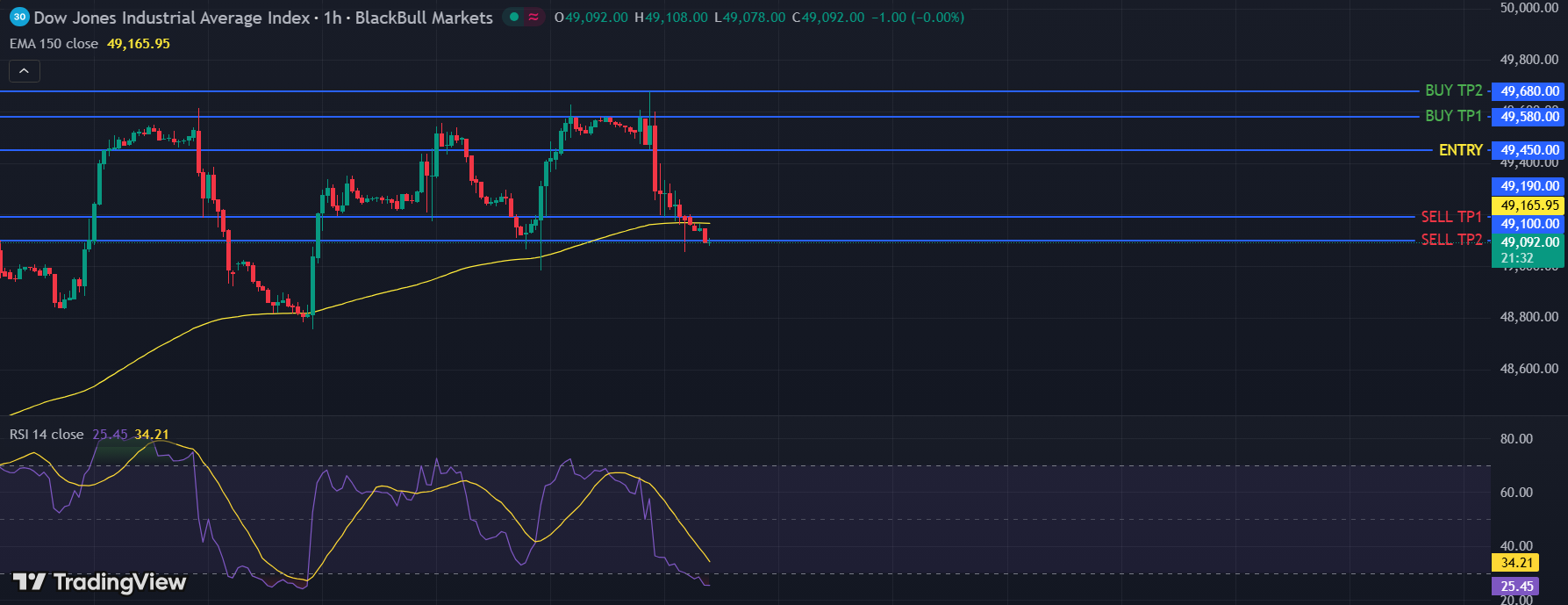The image size is (1568, 605).
Task: Select the BUY TP2 line label
Action: (1453, 90)
